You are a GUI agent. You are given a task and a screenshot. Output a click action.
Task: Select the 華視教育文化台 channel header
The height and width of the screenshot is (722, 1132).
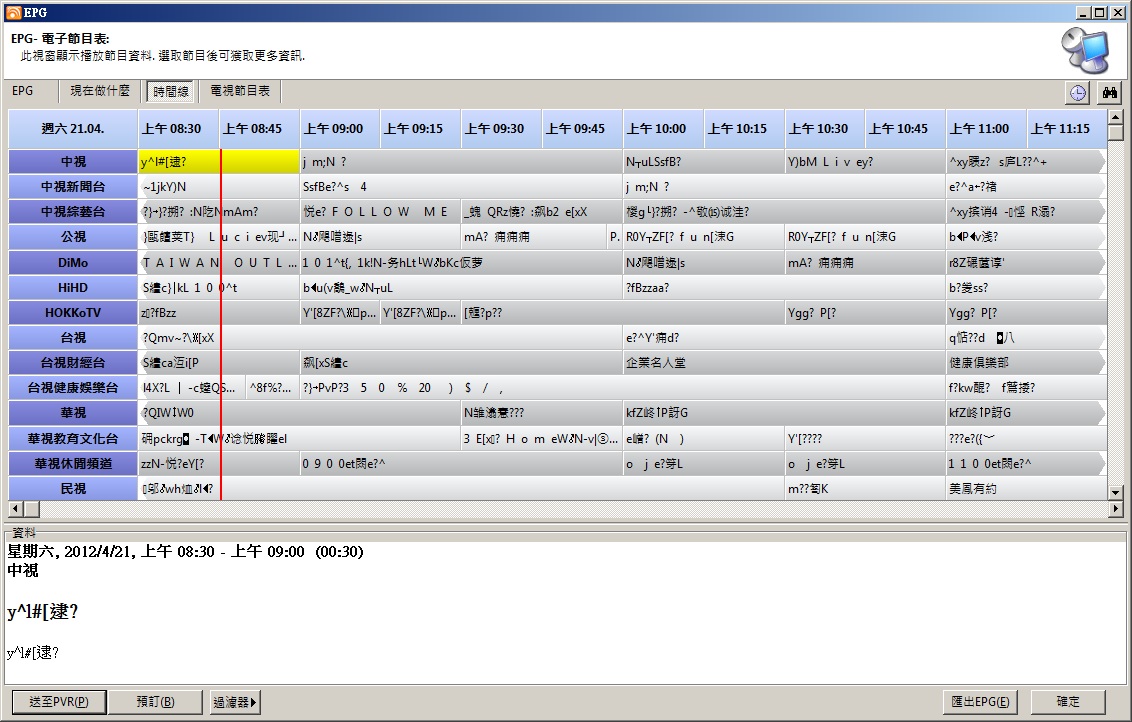73,438
